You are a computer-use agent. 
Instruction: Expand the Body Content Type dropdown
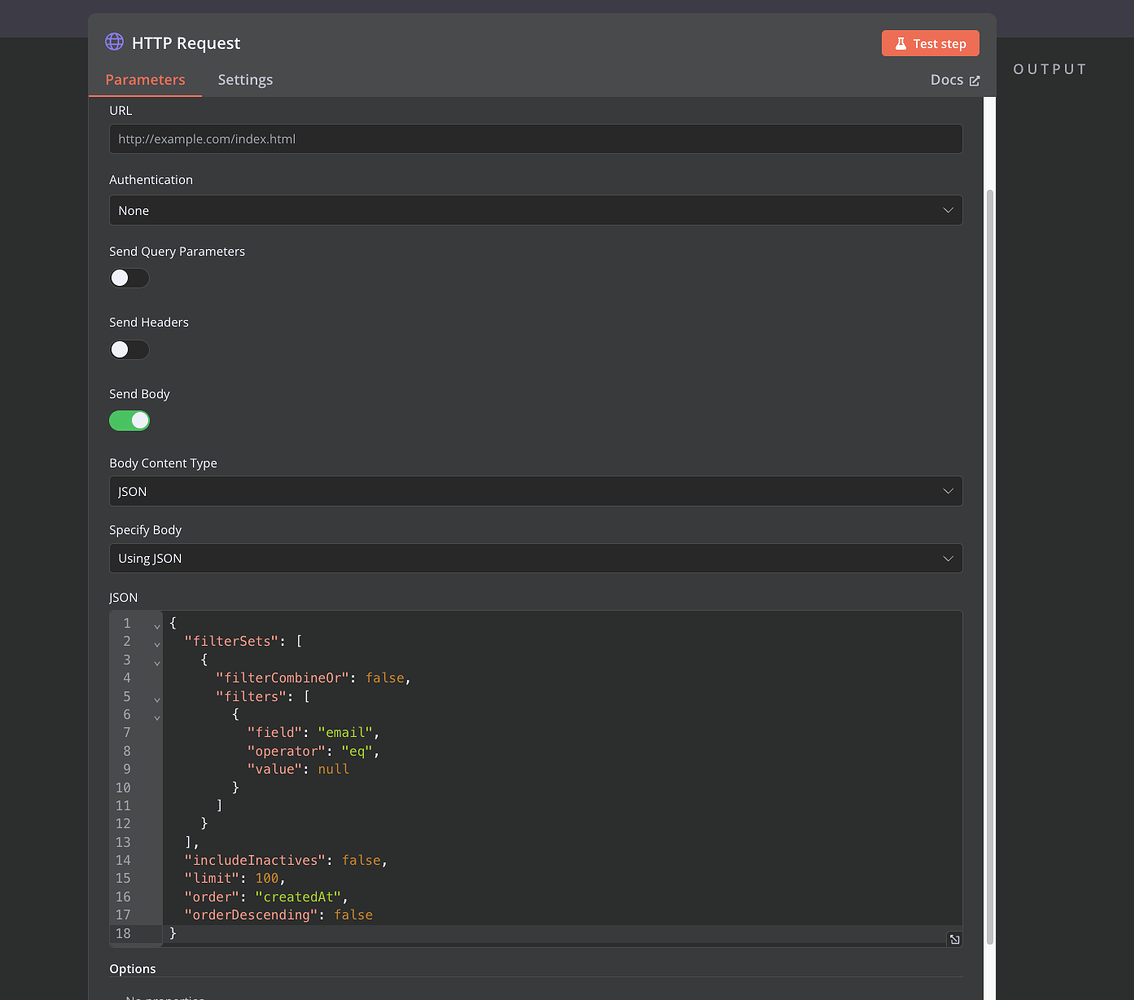pyautogui.click(x=535, y=492)
